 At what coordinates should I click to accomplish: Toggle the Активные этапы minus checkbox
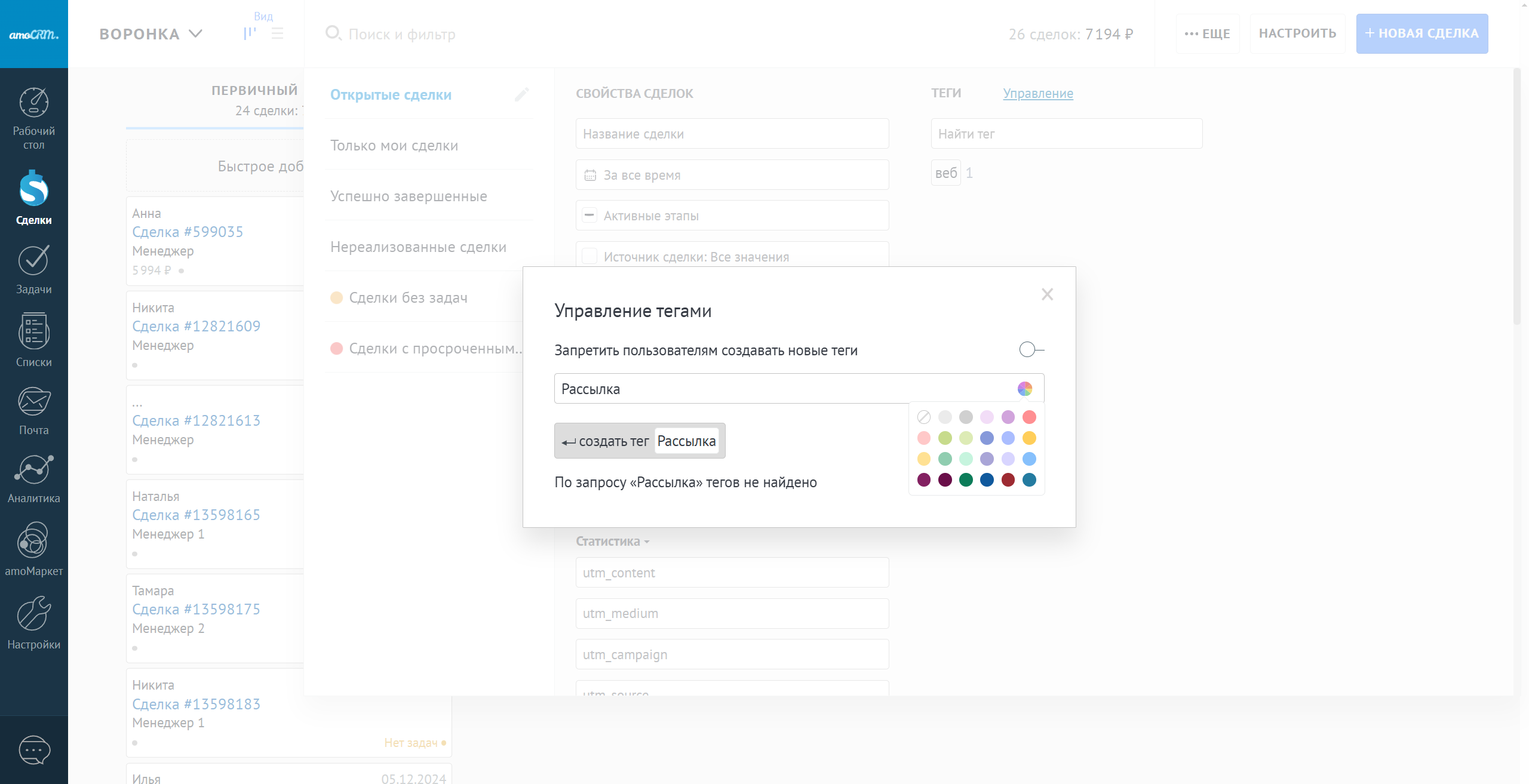[x=590, y=216]
